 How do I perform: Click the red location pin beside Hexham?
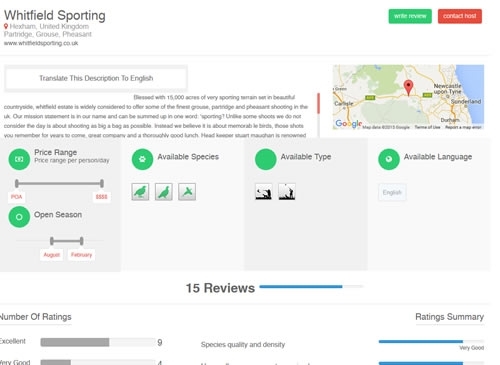(6, 26)
